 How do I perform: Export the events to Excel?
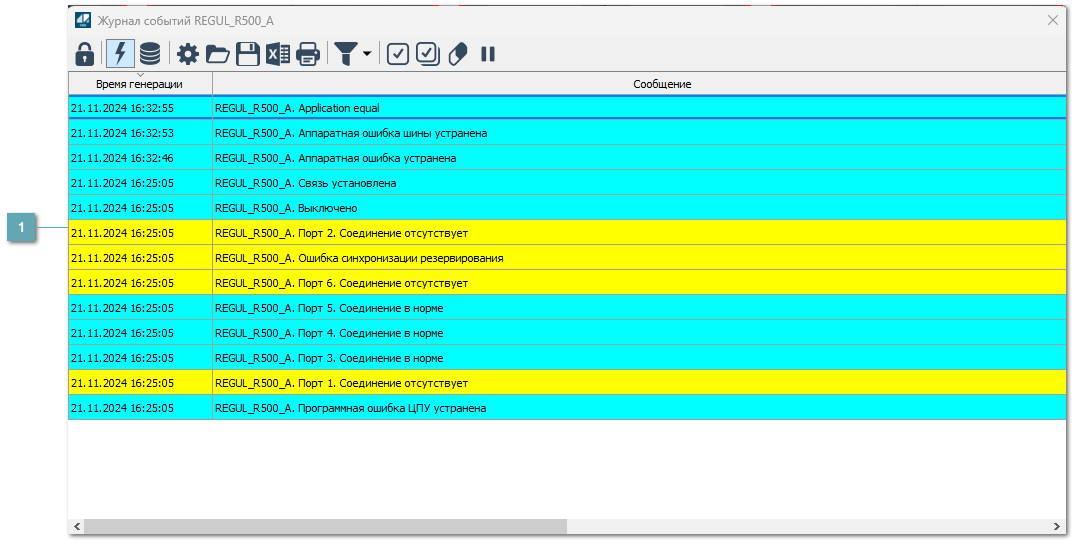click(x=277, y=54)
